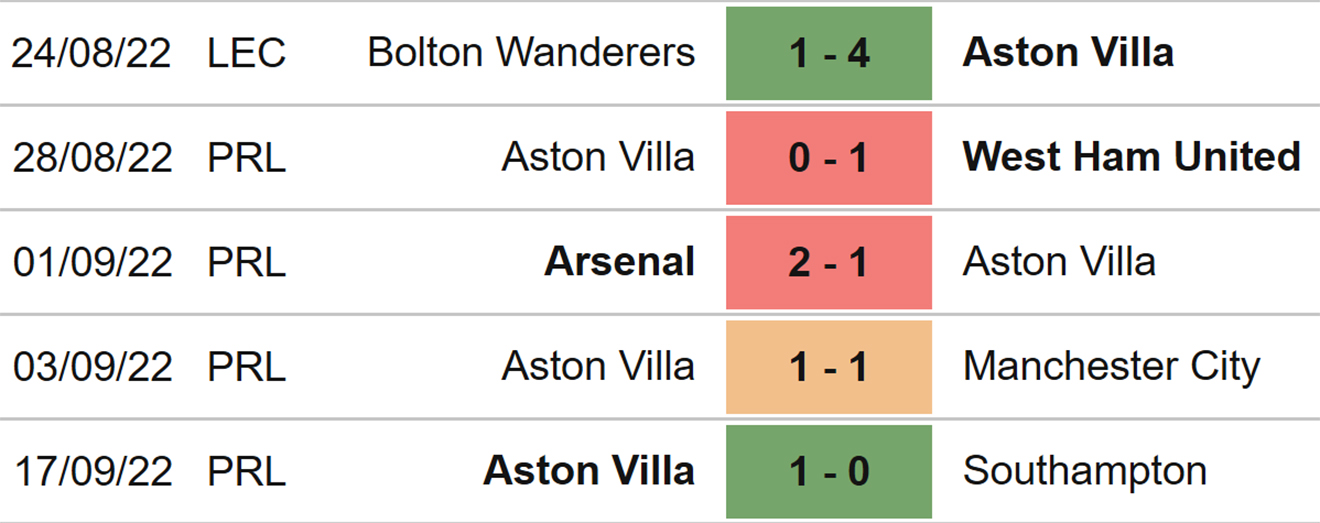Click Aston Villa in the Bolton Wanderers row
The height and width of the screenshot is (523, 1320).
1068,53
